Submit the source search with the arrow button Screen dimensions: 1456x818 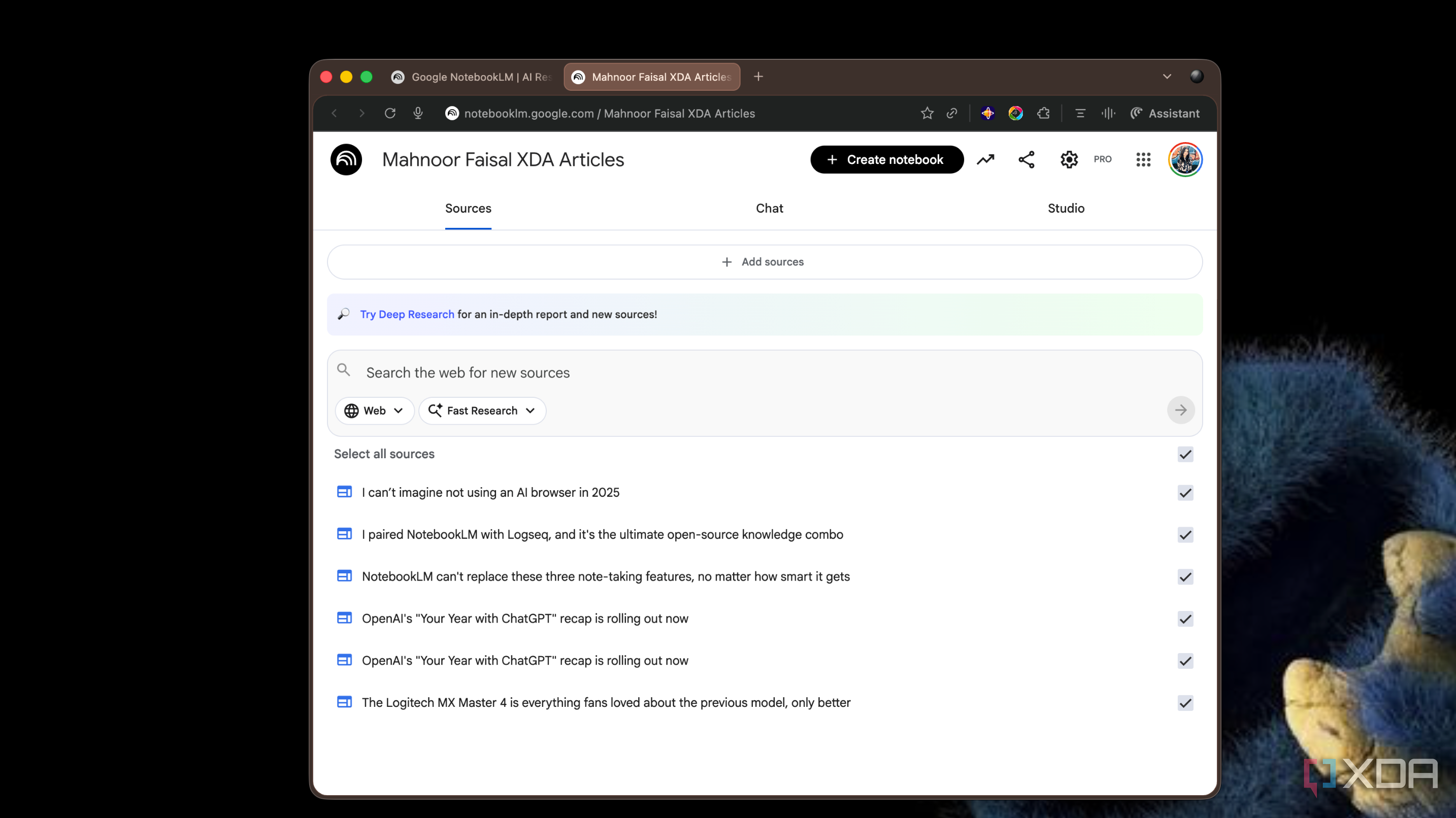1180,410
